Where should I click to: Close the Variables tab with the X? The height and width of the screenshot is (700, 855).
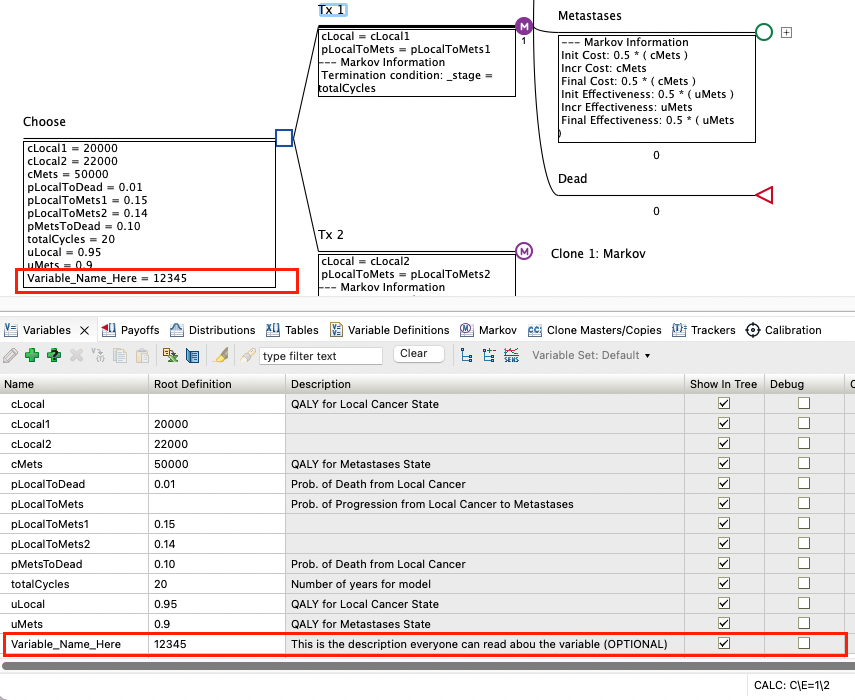click(x=85, y=330)
